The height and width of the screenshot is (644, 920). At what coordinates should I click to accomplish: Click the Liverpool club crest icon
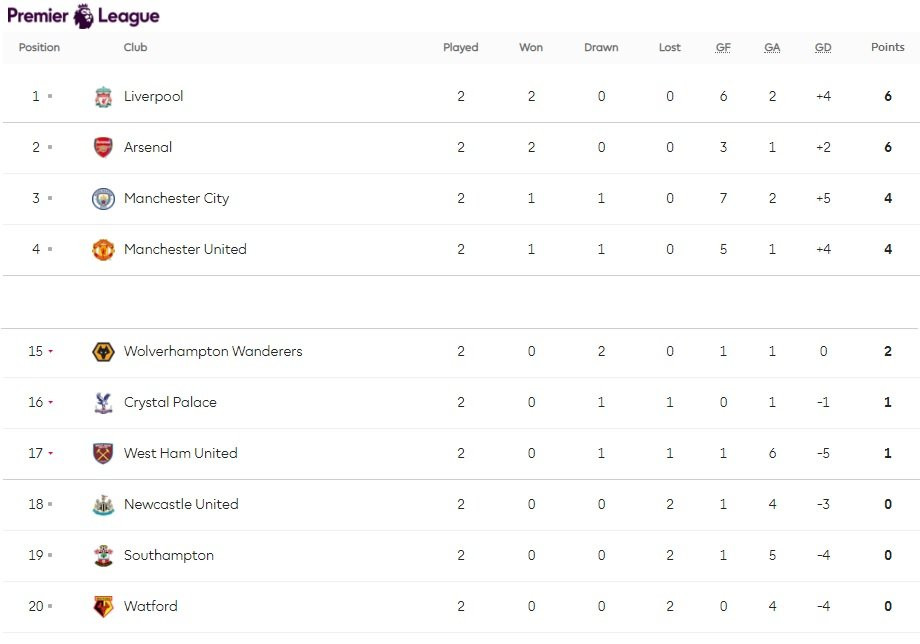103,97
